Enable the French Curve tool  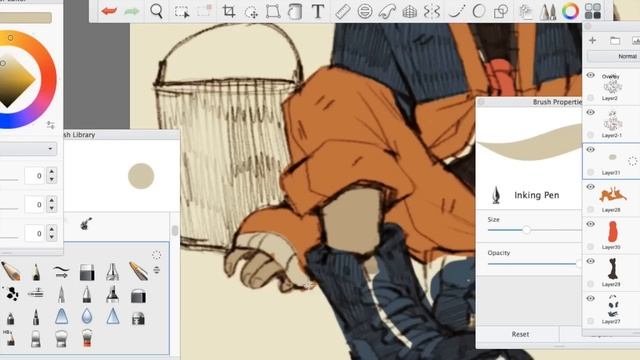[x=387, y=11]
